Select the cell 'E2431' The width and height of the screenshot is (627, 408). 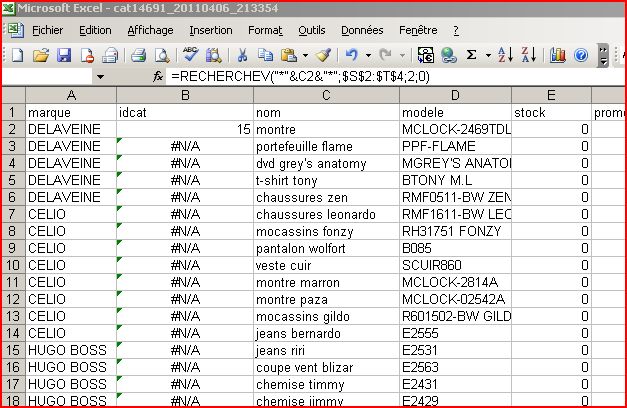[x=455, y=384]
